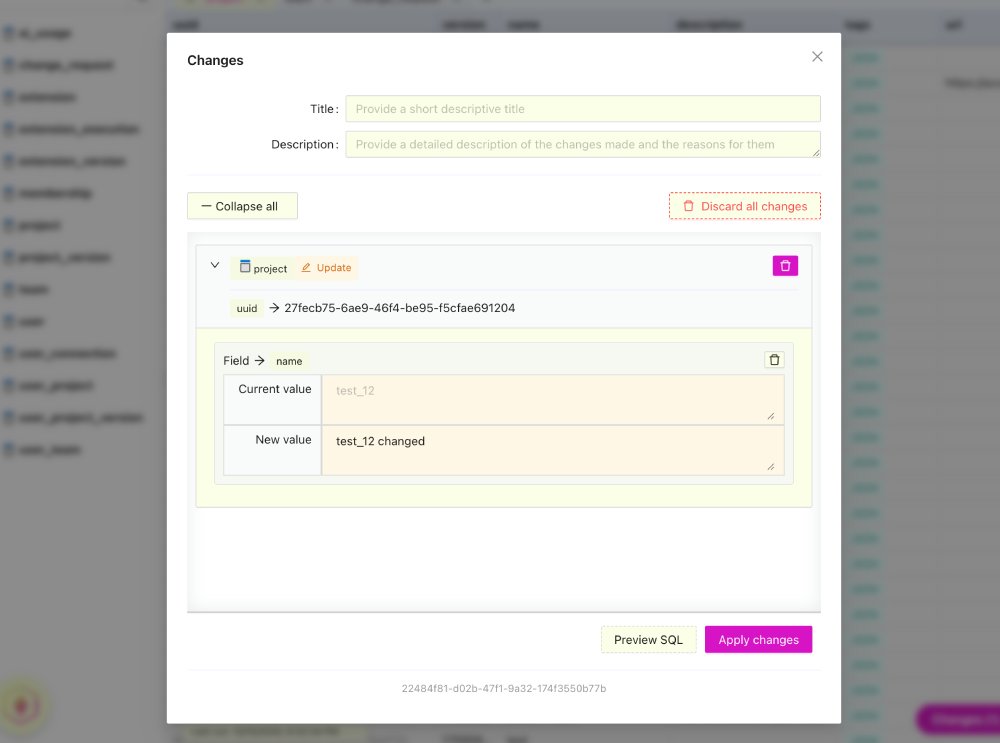Click the uuid badge in the change entry

246,308
